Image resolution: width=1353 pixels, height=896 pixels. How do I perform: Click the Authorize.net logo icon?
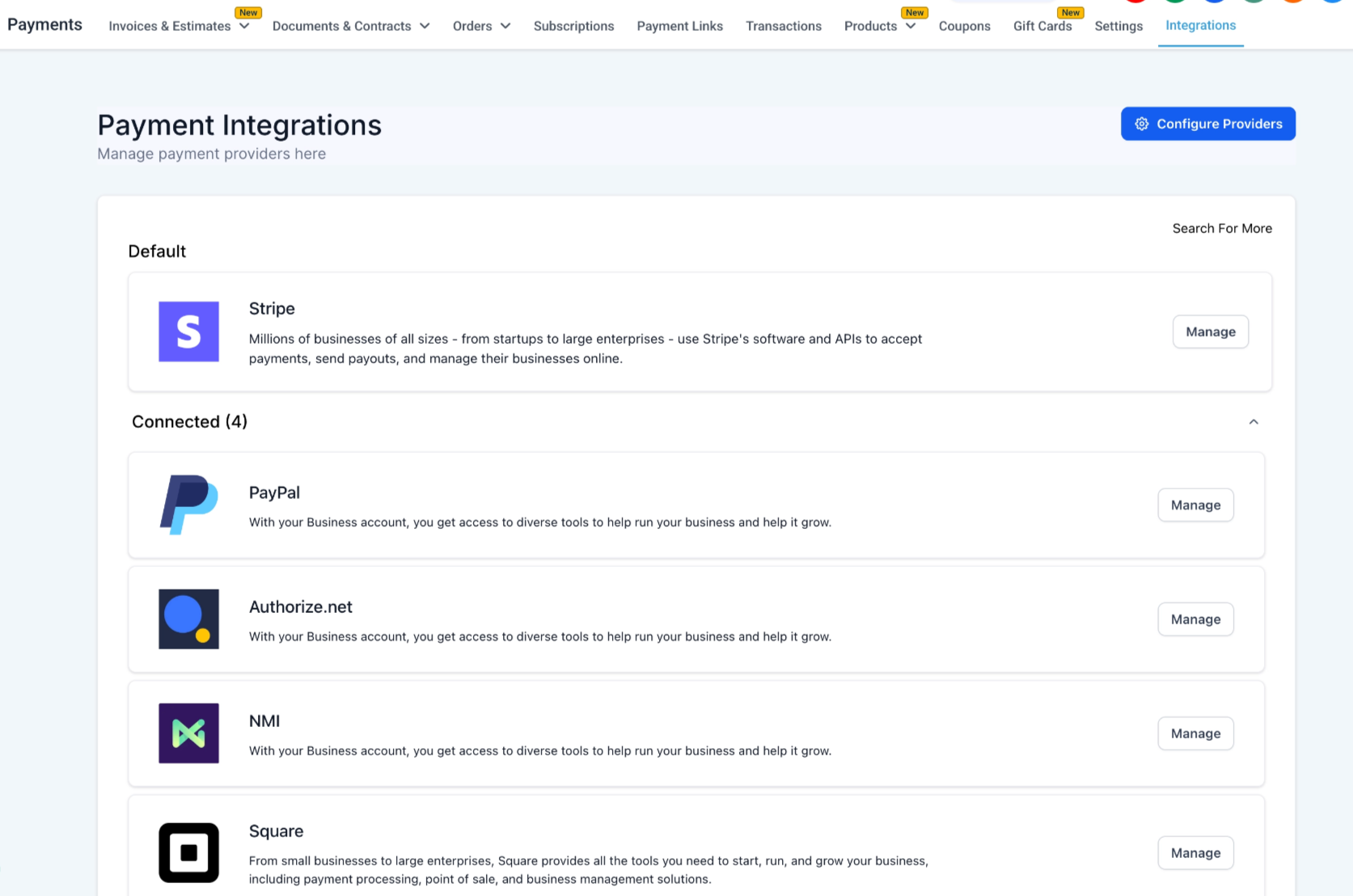click(x=188, y=619)
